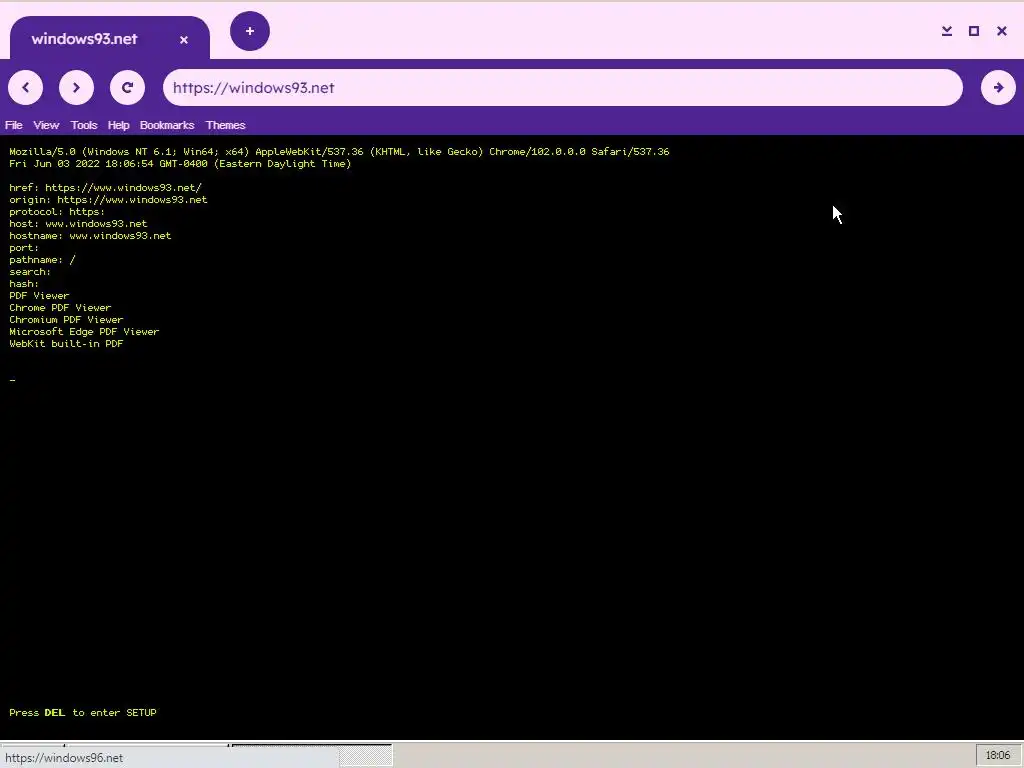Open the Tools menu
The image size is (1024, 768).
tap(84, 125)
